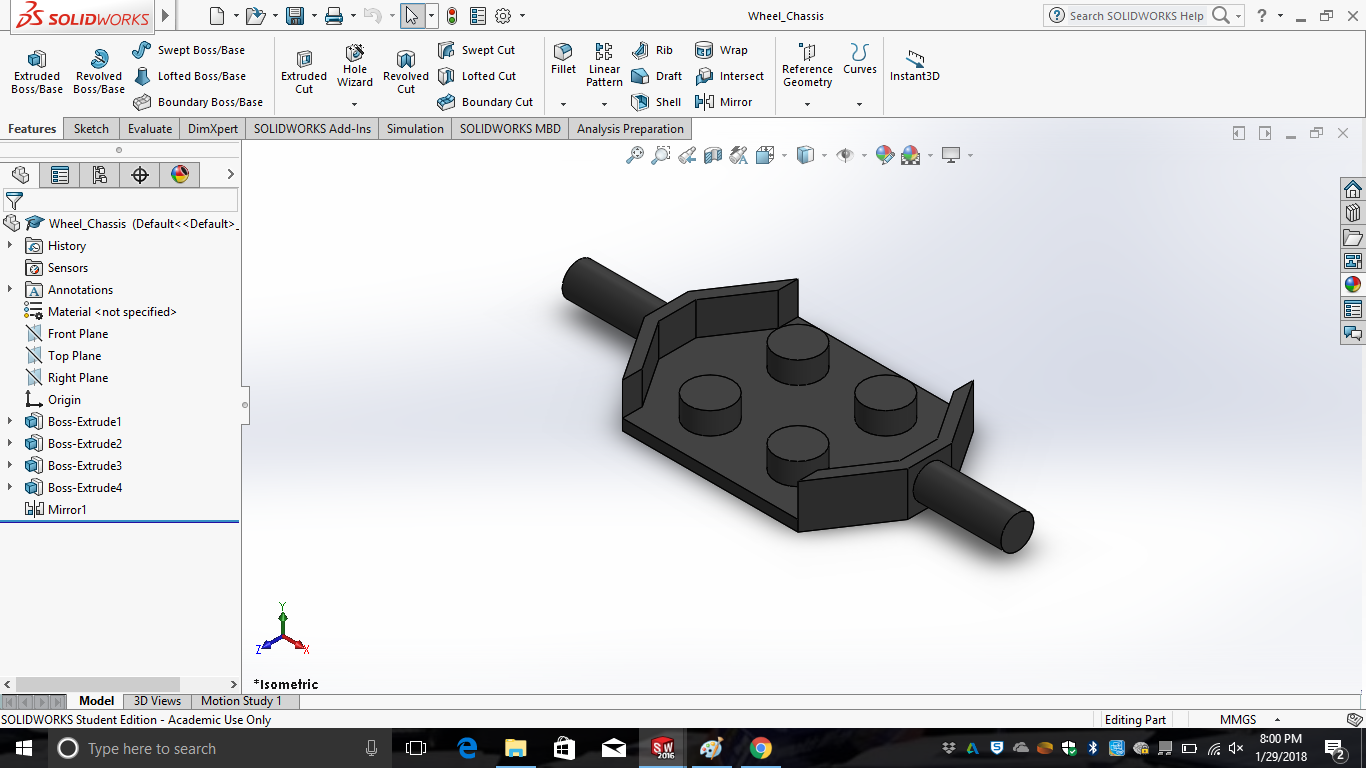The image size is (1366, 768).
Task: Click the Lofted Cut feature
Action: (476, 76)
